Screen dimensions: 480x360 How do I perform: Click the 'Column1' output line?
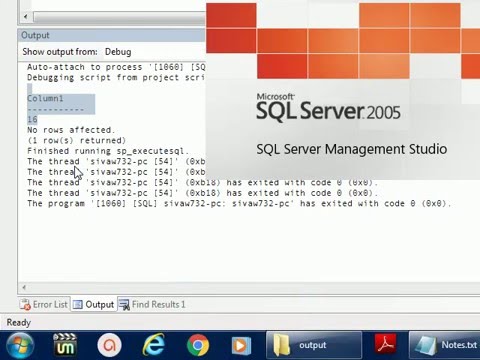45,99
